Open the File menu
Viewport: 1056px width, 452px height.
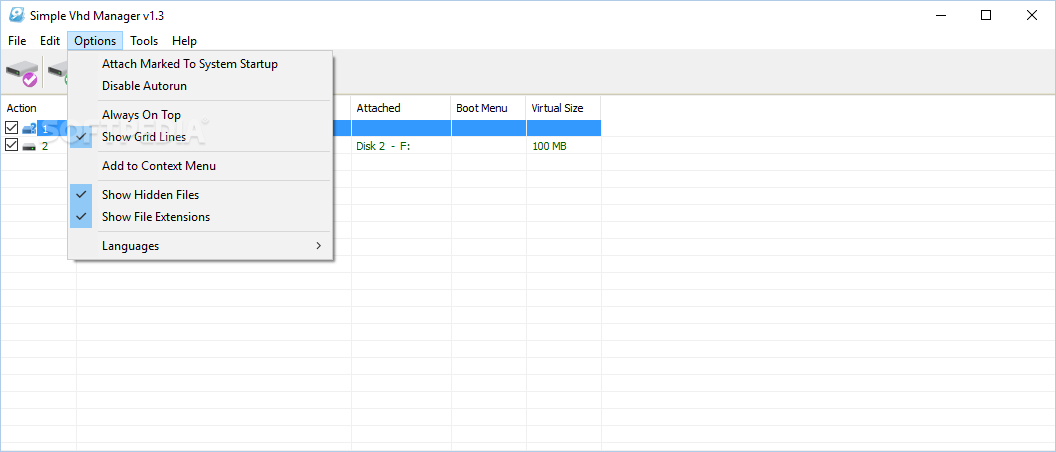coord(18,41)
